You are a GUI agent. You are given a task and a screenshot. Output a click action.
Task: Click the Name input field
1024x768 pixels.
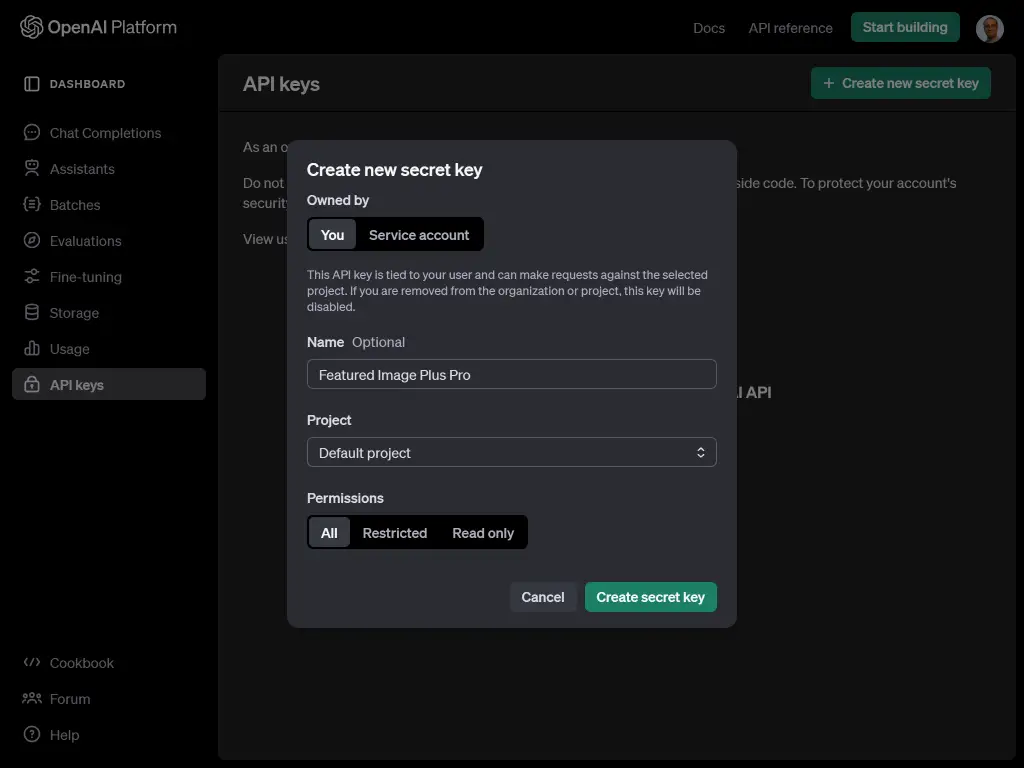(511, 374)
